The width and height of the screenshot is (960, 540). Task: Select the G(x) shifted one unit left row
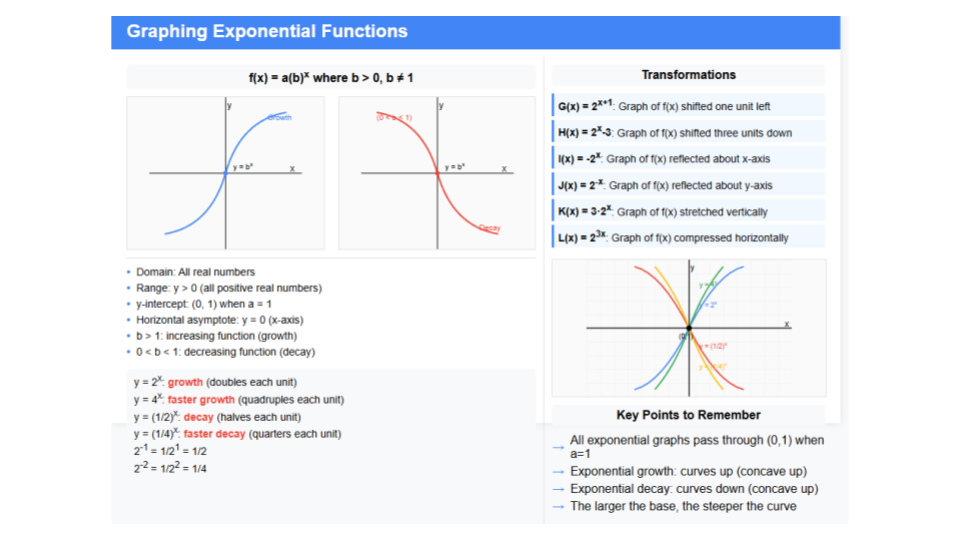pos(688,105)
